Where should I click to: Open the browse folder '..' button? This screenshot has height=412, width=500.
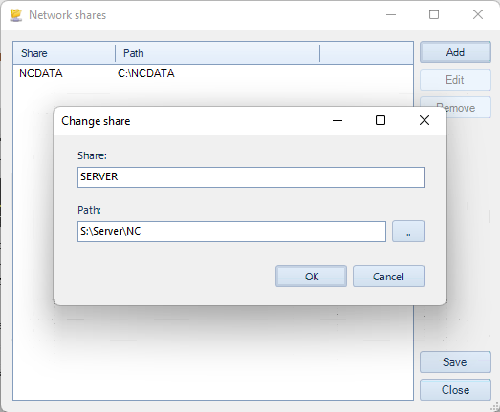coord(408,231)
